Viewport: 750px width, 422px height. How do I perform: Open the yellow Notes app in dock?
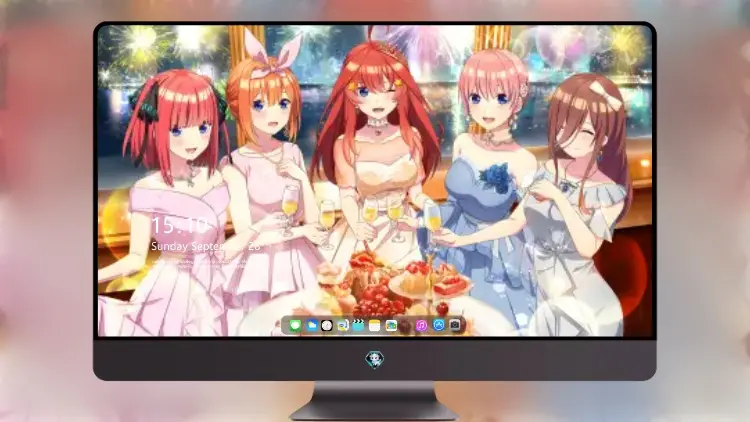coord(375,325)
